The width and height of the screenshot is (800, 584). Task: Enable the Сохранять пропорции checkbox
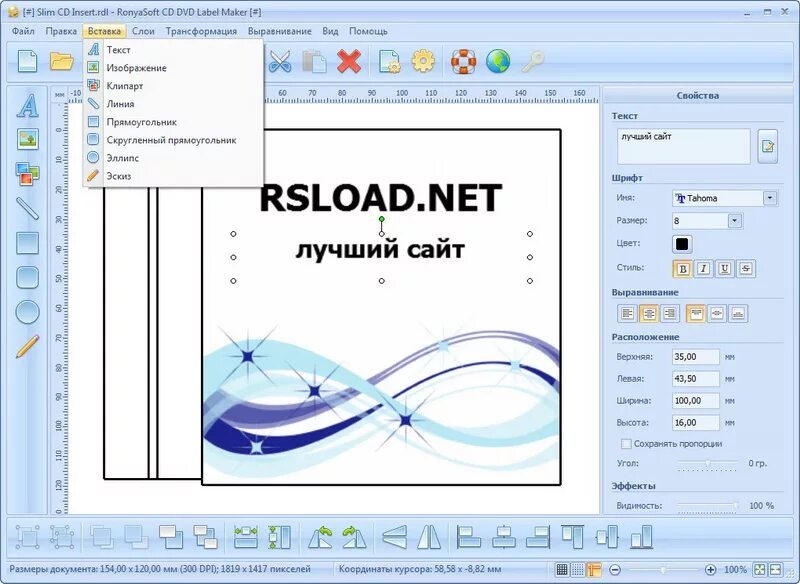626,444
